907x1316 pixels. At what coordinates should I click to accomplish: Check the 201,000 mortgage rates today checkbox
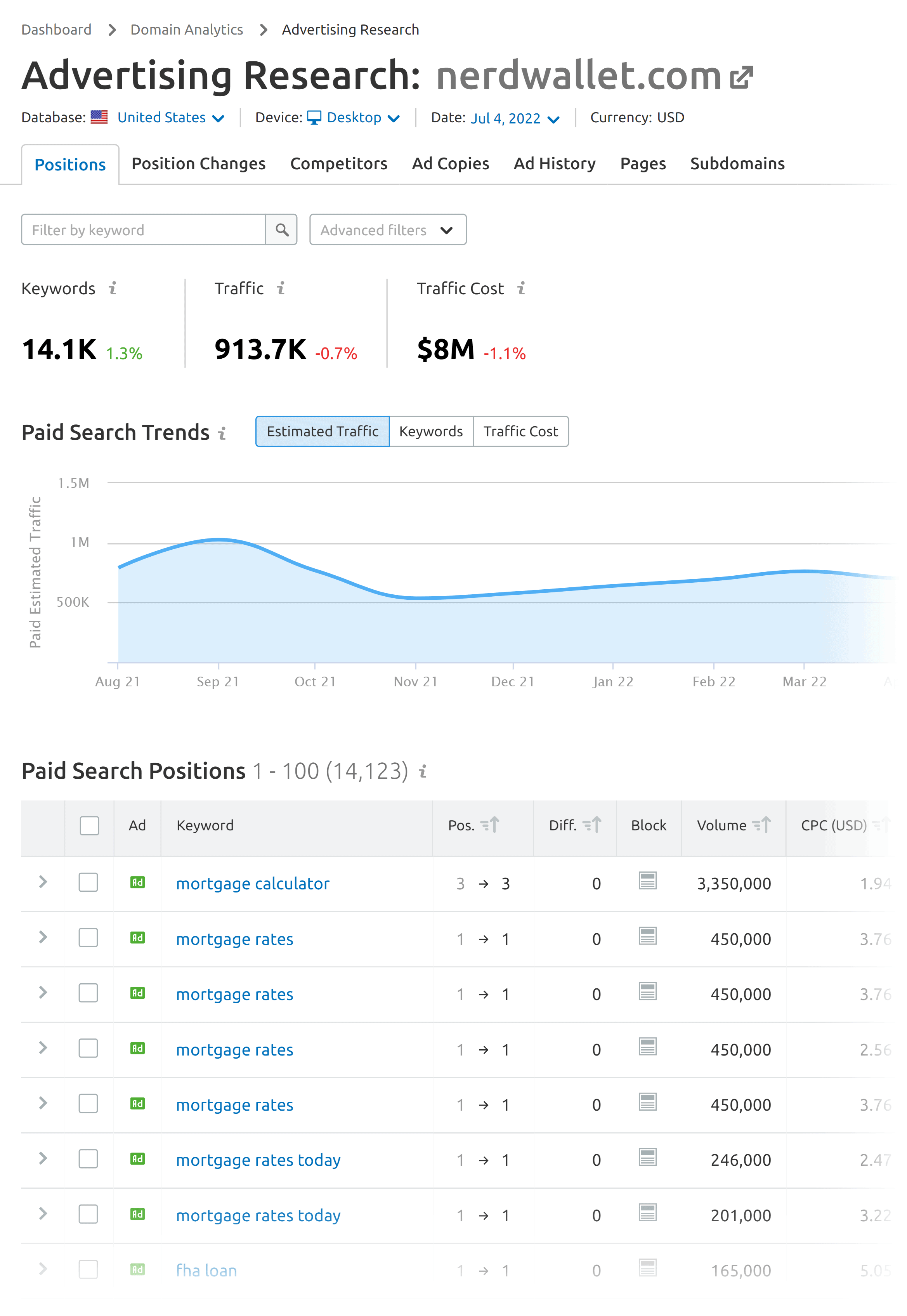tap(88, 1214)
